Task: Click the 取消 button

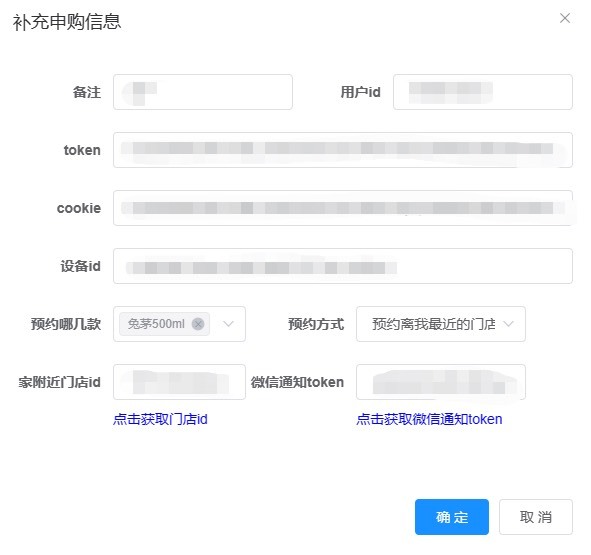Action: (x=536, y=517)
